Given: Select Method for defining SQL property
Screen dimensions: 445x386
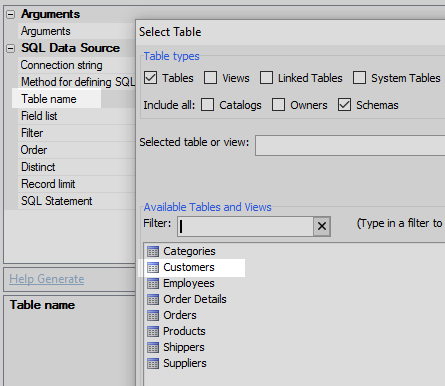Looking at the screenshot, I should click(77, 82).
